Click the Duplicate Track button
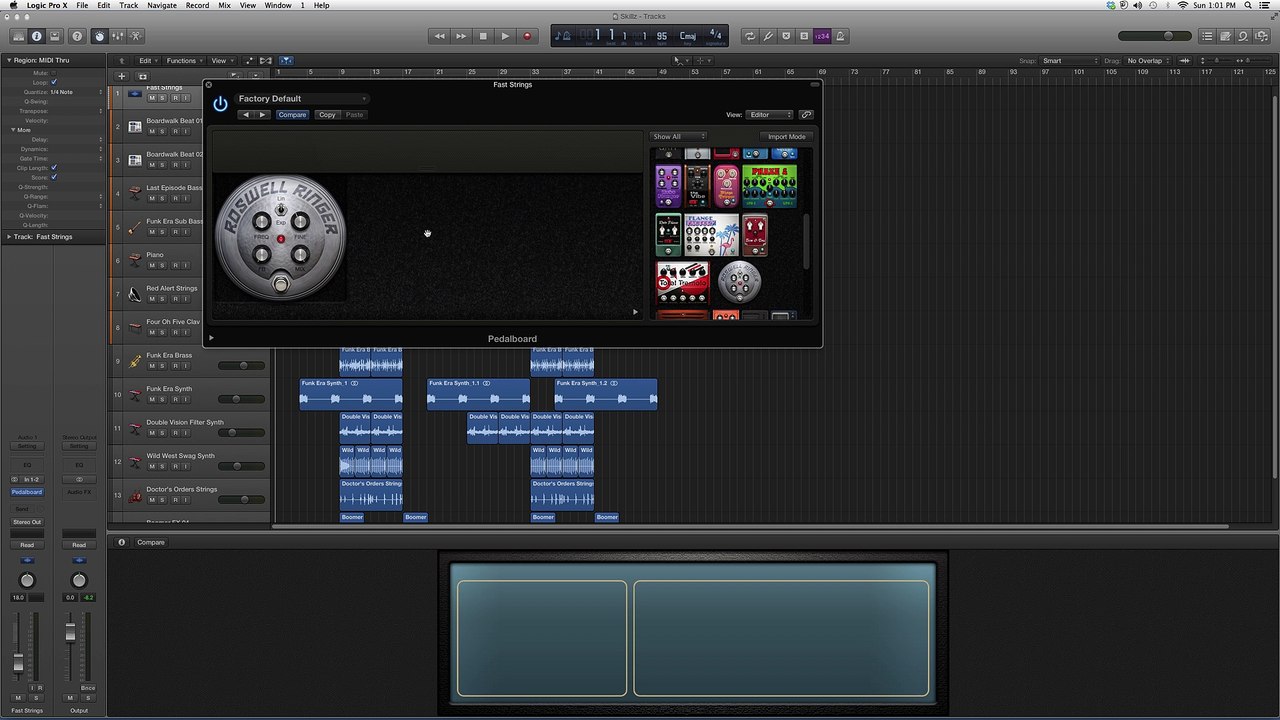 pyautogui.click(x=142, y=76)
